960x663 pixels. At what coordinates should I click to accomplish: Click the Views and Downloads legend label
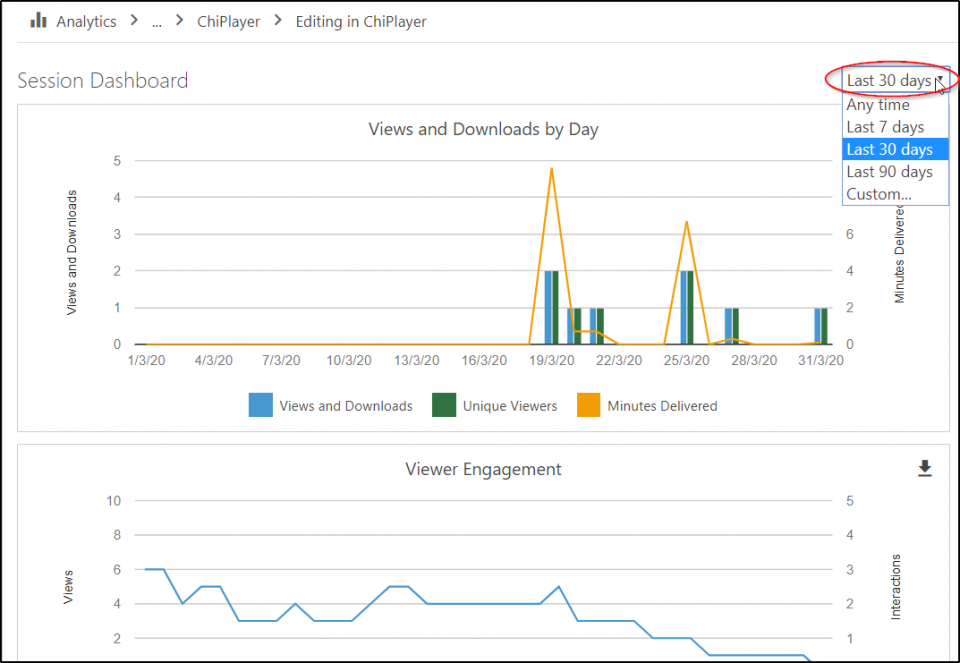[x=346, y=406]
